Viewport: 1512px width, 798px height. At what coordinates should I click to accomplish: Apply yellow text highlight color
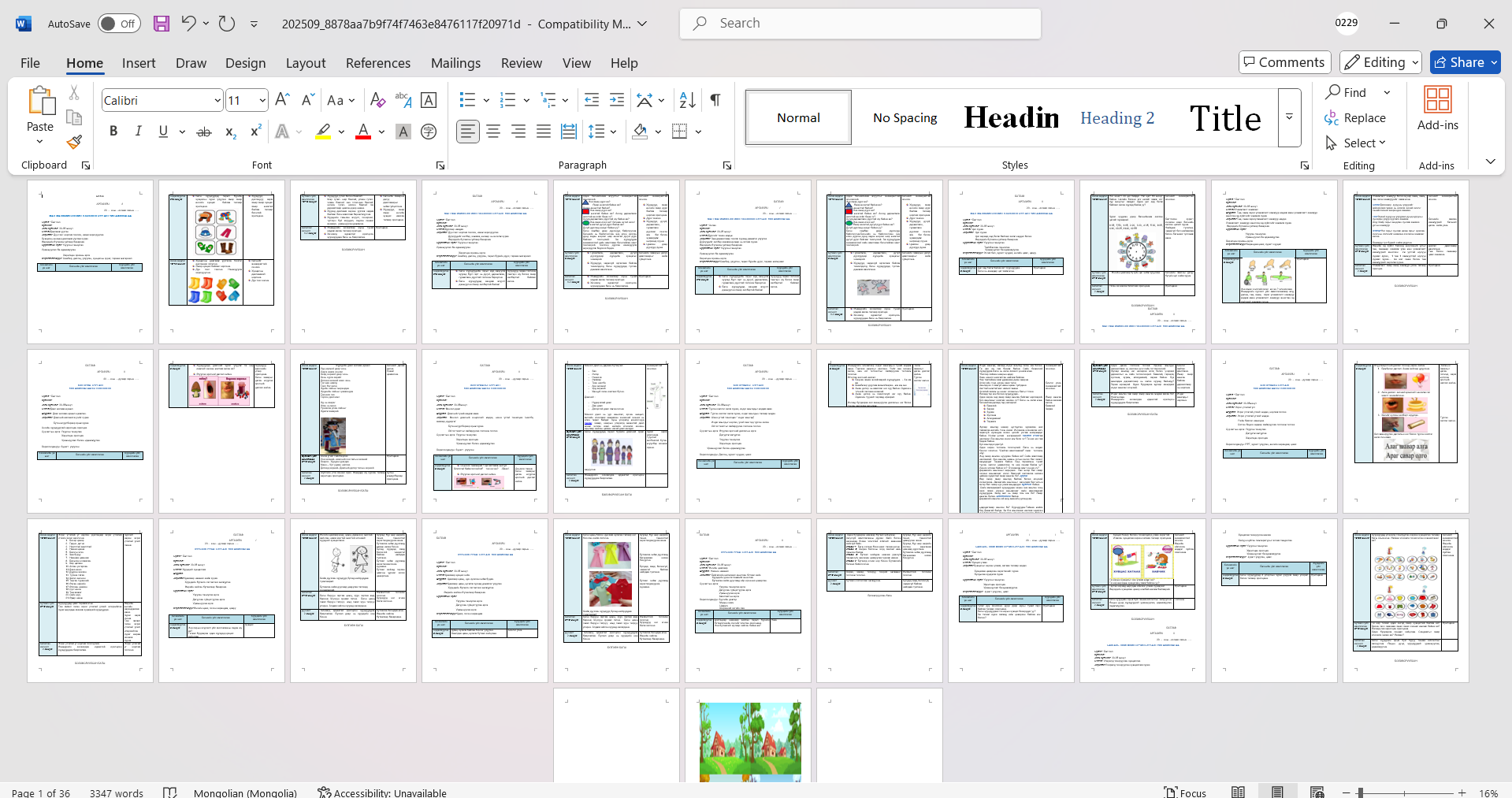tap(323, 132)
